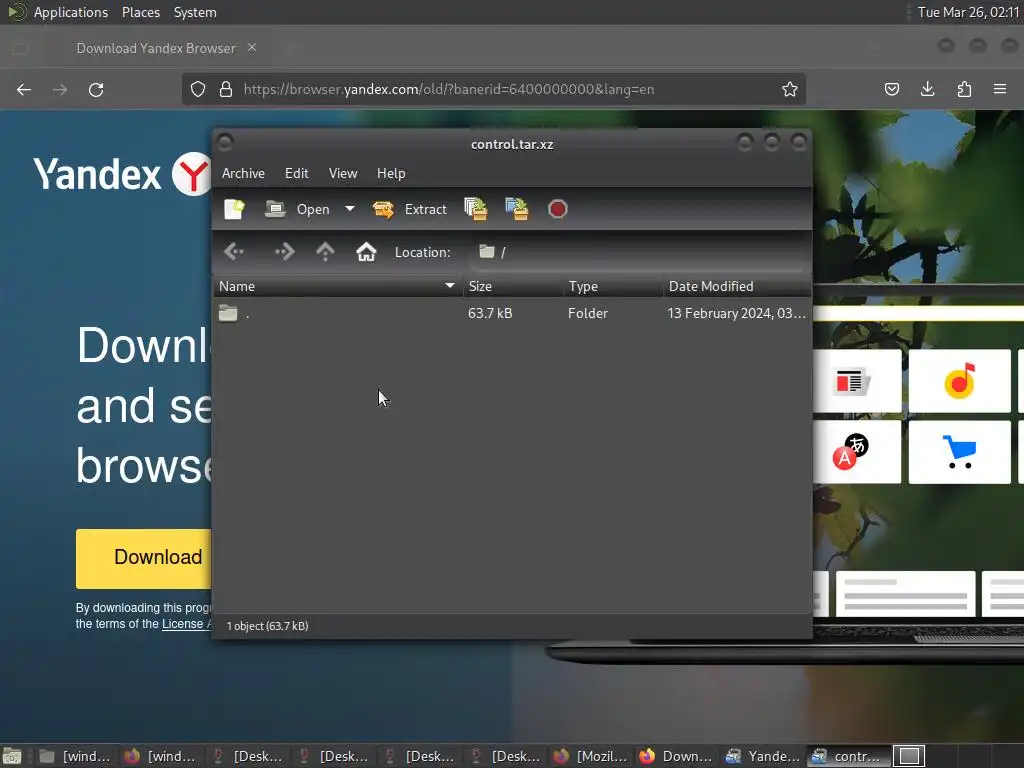Save page to Pocket icon
This screenshot has height=768, width=1024.
point(891,89)
